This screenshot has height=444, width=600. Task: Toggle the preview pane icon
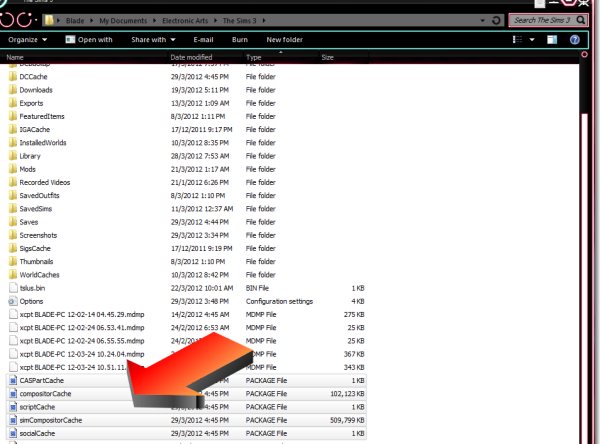click(551, 40)
